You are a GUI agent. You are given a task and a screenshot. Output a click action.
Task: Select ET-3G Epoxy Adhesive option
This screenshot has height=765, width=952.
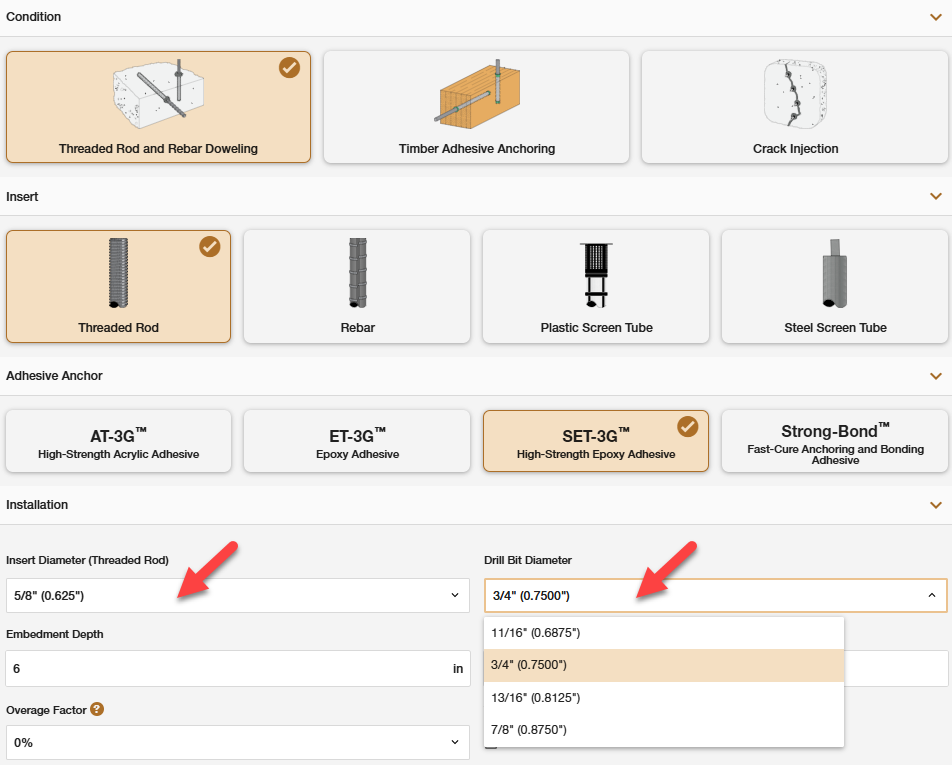(357, 441)
